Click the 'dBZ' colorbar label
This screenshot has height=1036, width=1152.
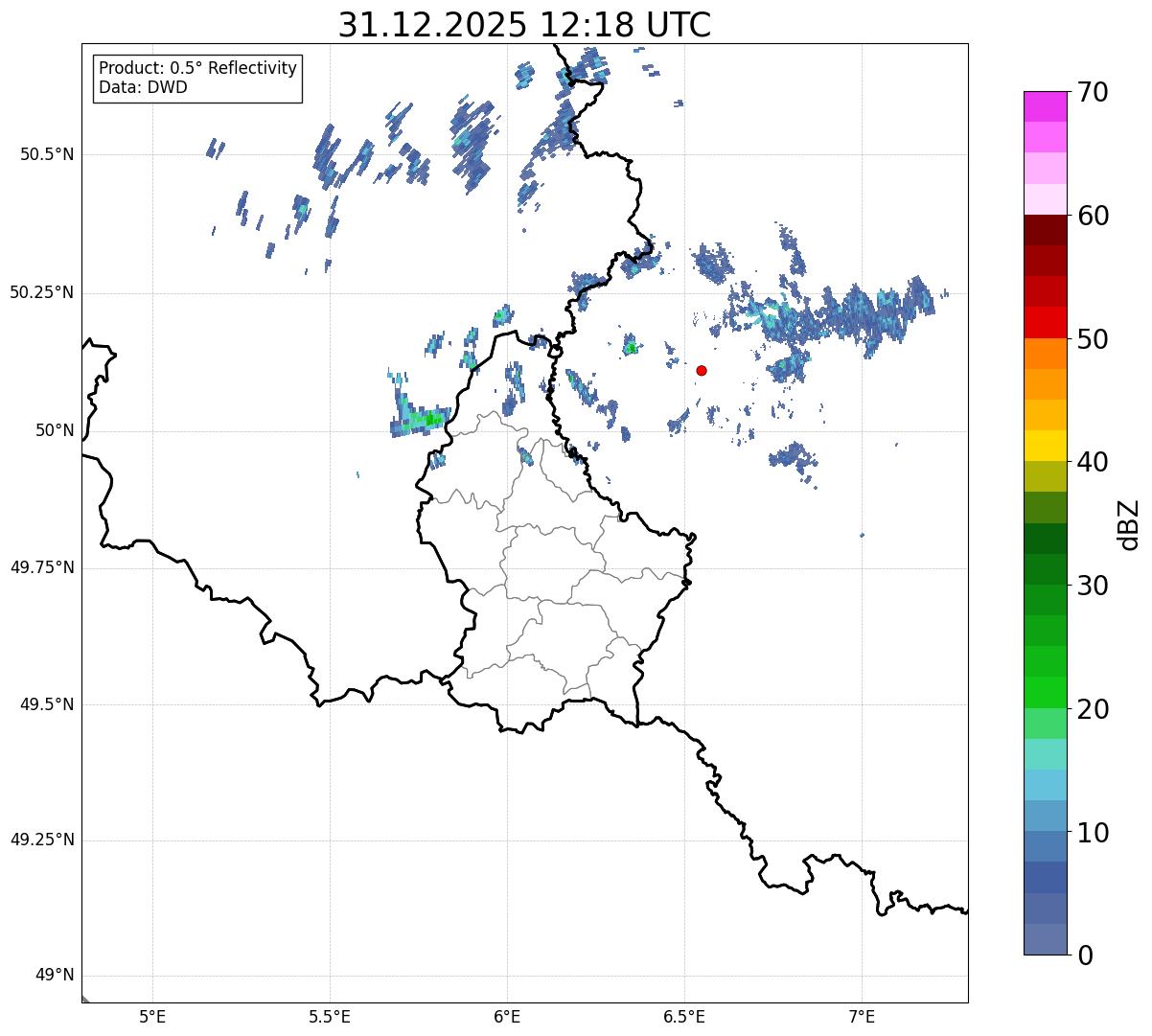[1128, 523]
